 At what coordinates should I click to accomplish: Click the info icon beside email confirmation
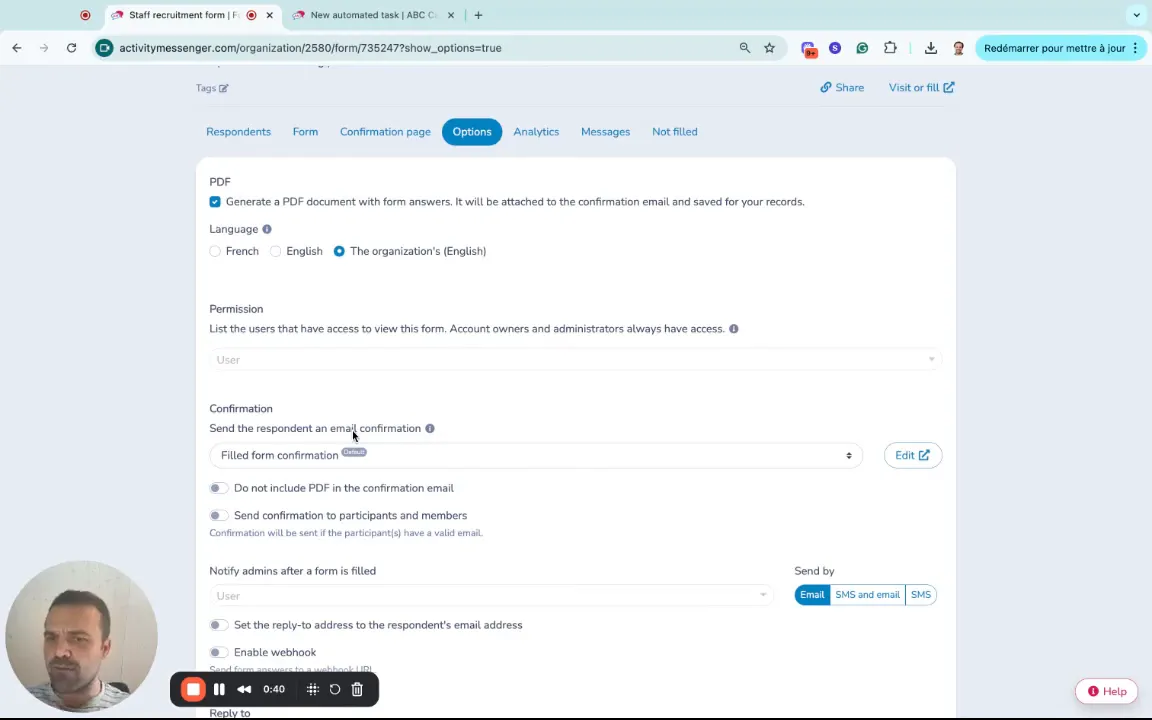pyautogui.click(x=430, y=428)
